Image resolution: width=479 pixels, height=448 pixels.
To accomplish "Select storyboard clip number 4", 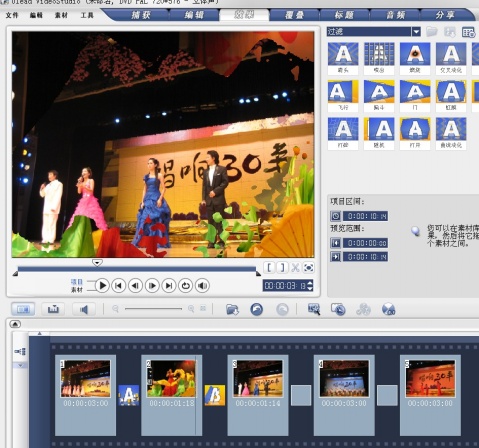I will click(344, 395).
